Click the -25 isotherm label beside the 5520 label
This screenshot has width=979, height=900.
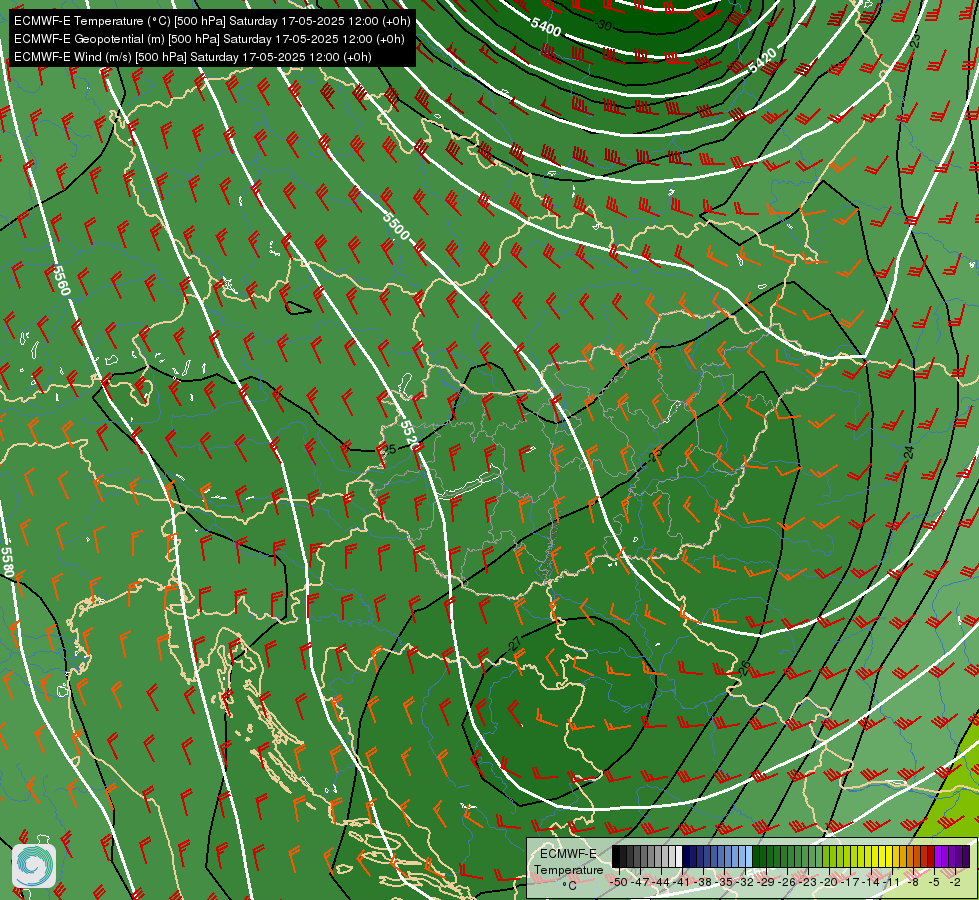click(x=388, y=449)
